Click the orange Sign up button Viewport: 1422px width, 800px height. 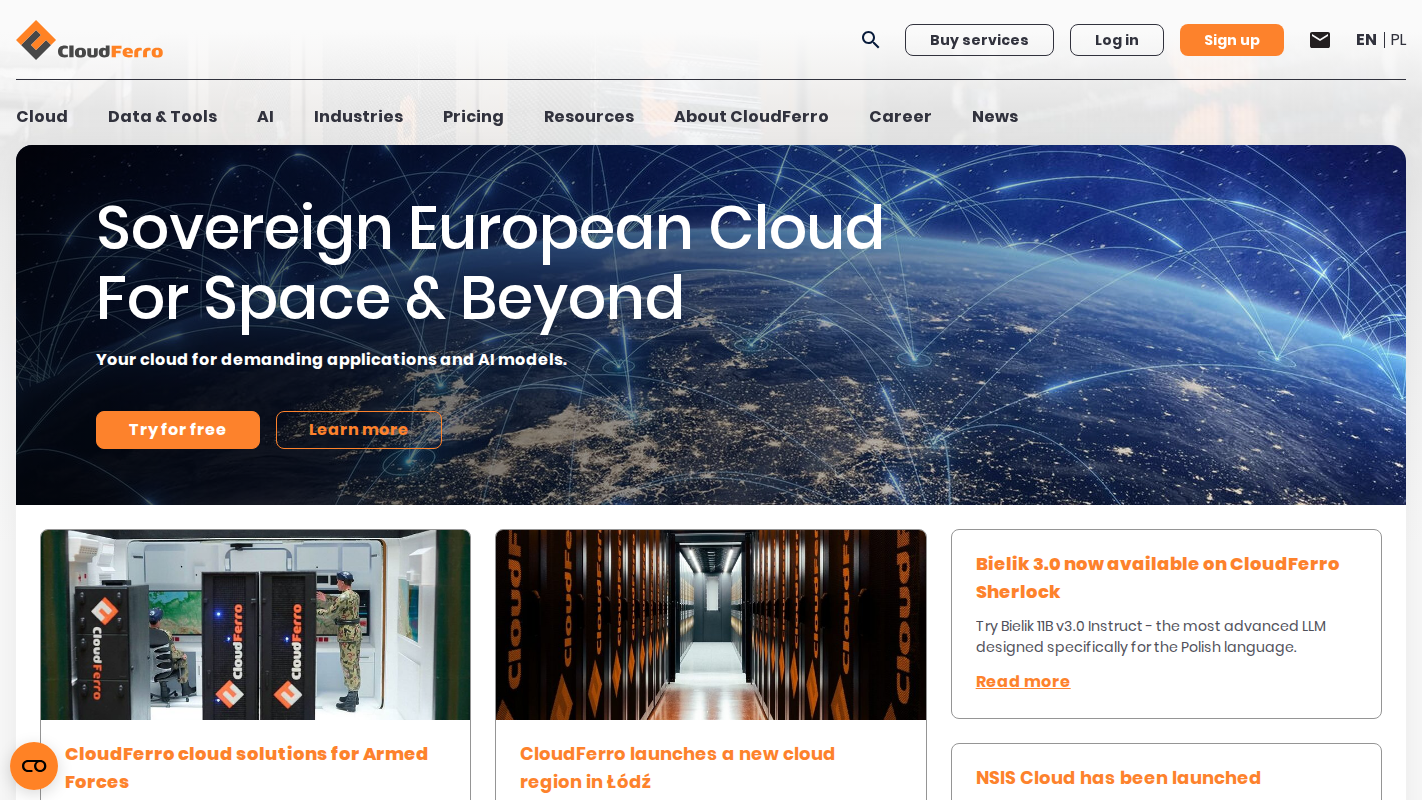(x=1232, y=40)
